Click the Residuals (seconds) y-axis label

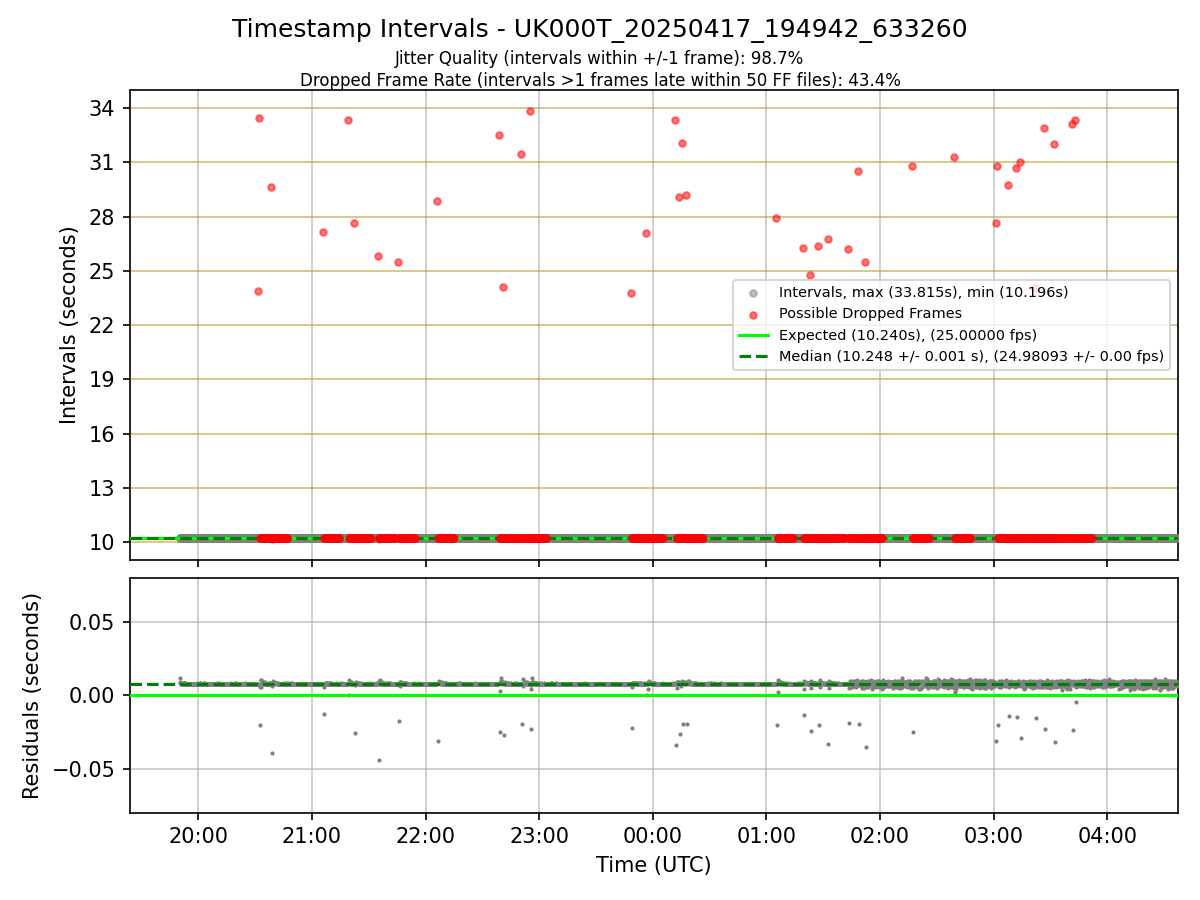tap(31, 696)
